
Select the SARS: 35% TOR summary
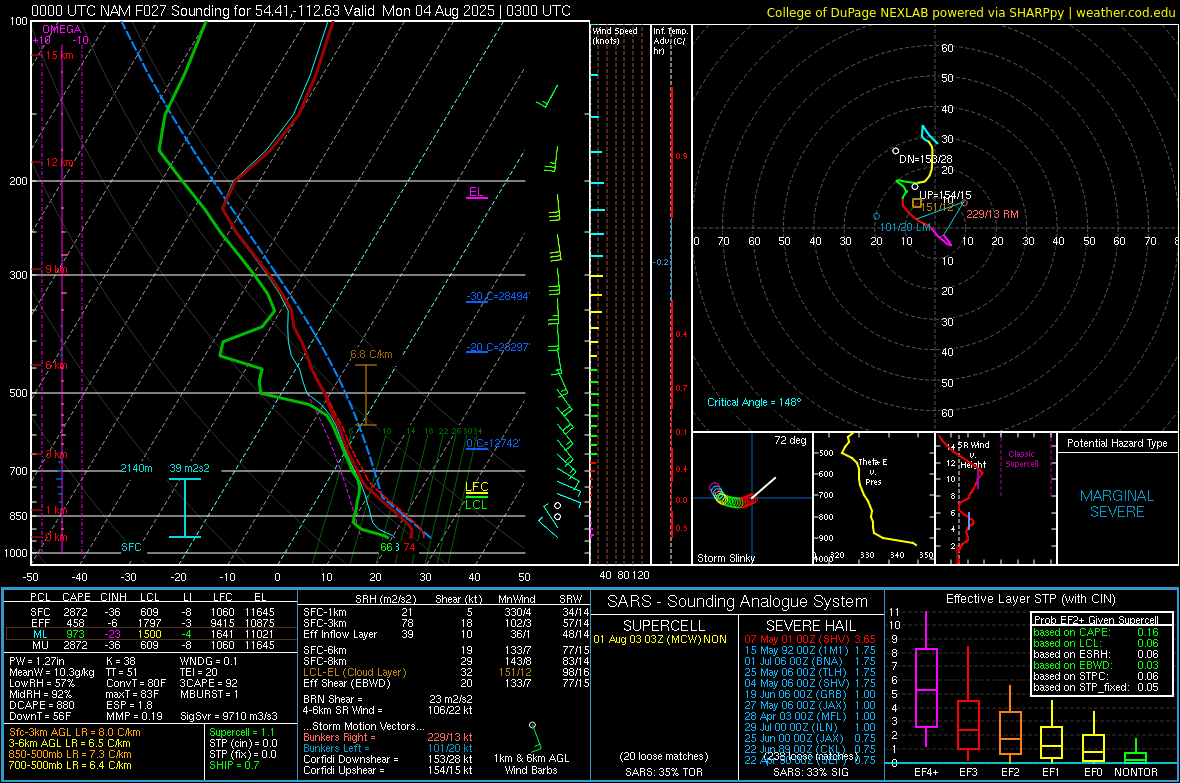coord(664,772)
